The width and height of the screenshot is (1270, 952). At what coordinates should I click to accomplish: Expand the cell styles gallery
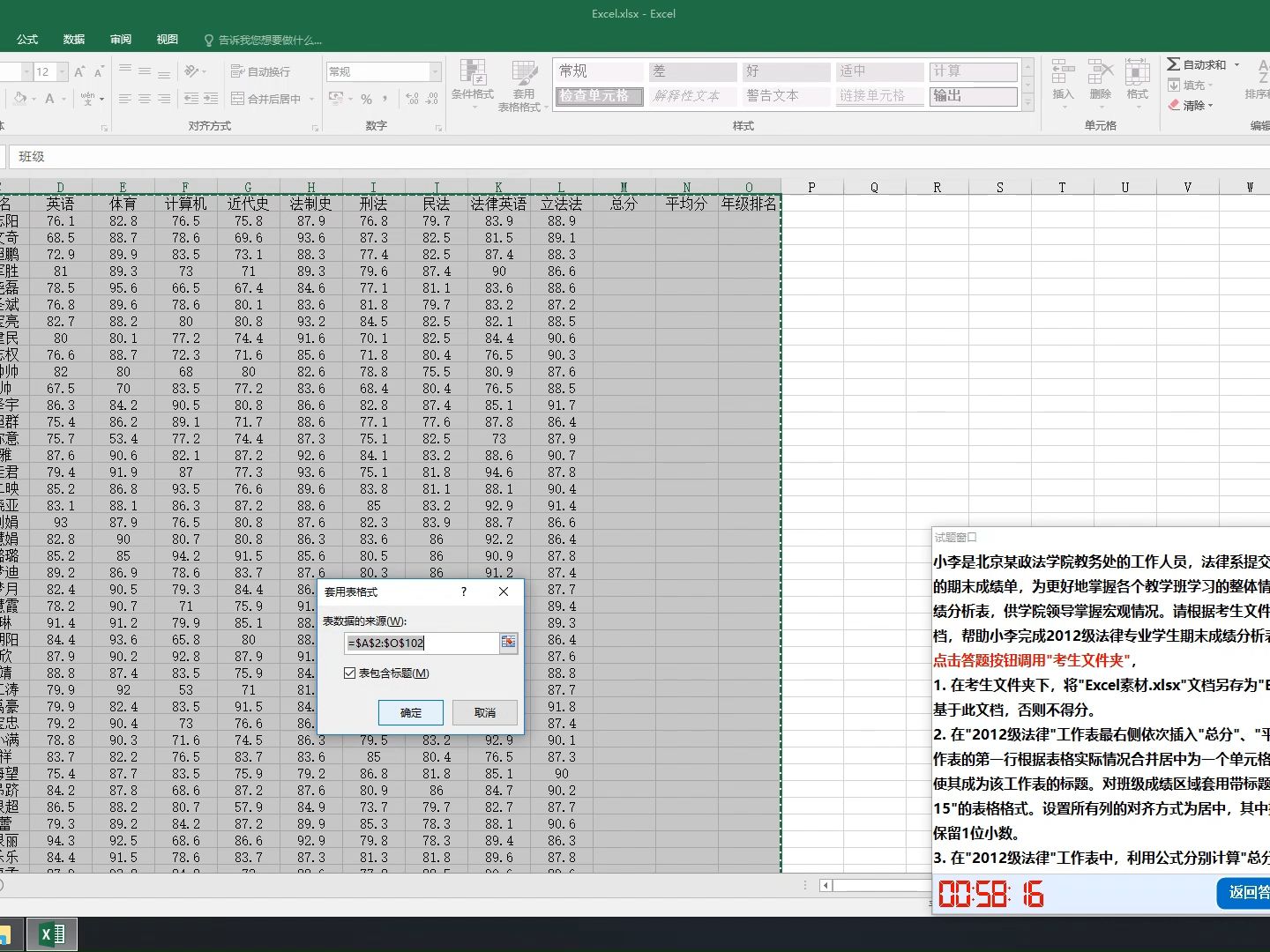tap(1027, 103)
